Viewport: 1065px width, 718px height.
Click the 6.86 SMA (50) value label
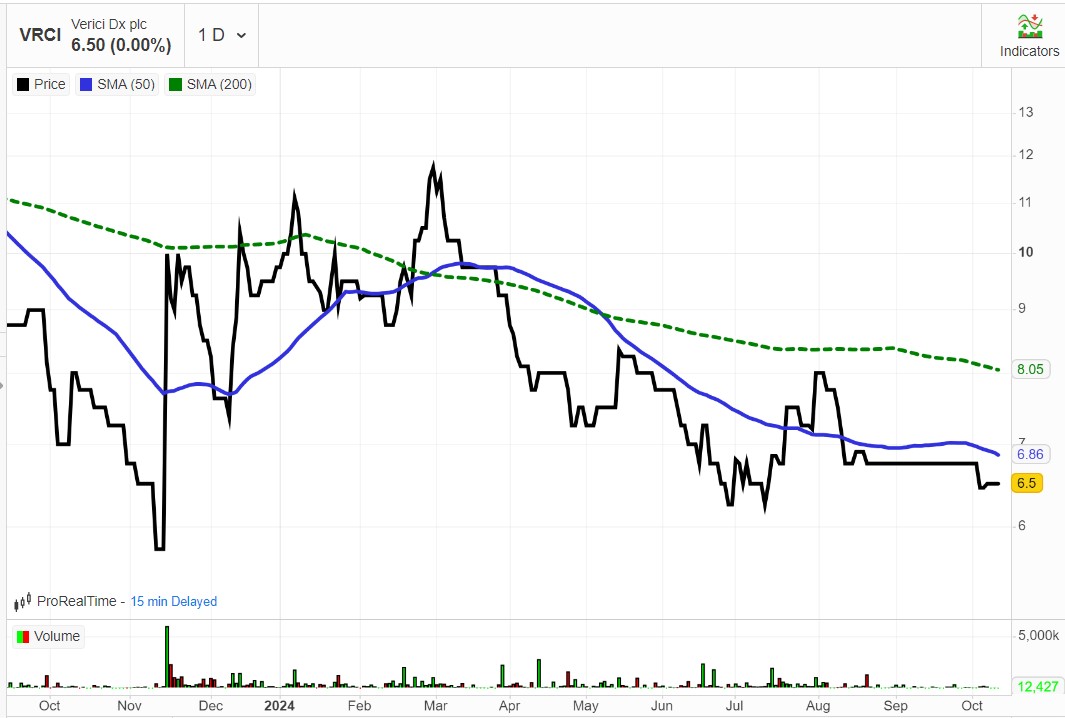click(1030, 454)
